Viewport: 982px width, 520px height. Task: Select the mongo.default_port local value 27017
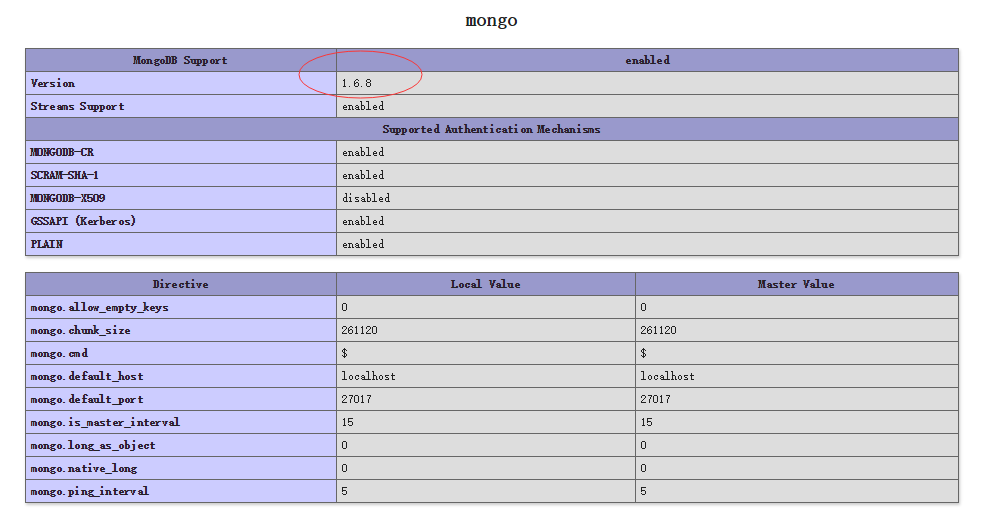[x=356, y=399]
